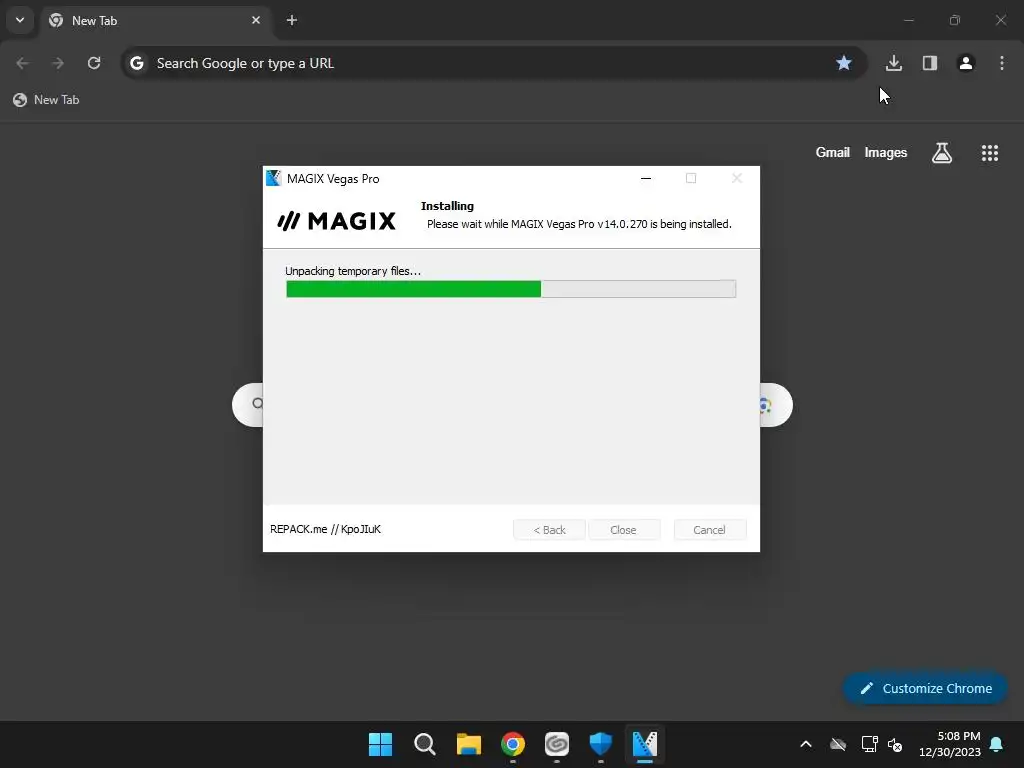Toggle the bookmark star icon
This screenshot has height=768, width=1024.
844,63
